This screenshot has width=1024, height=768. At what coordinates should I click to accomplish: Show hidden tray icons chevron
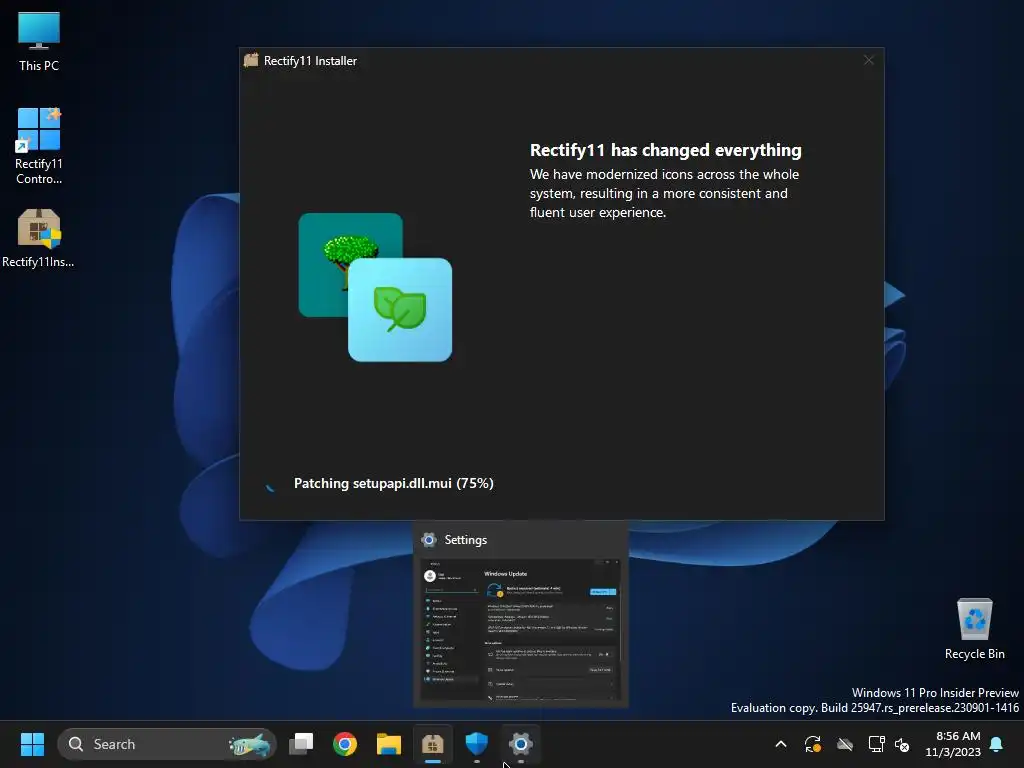780,744
